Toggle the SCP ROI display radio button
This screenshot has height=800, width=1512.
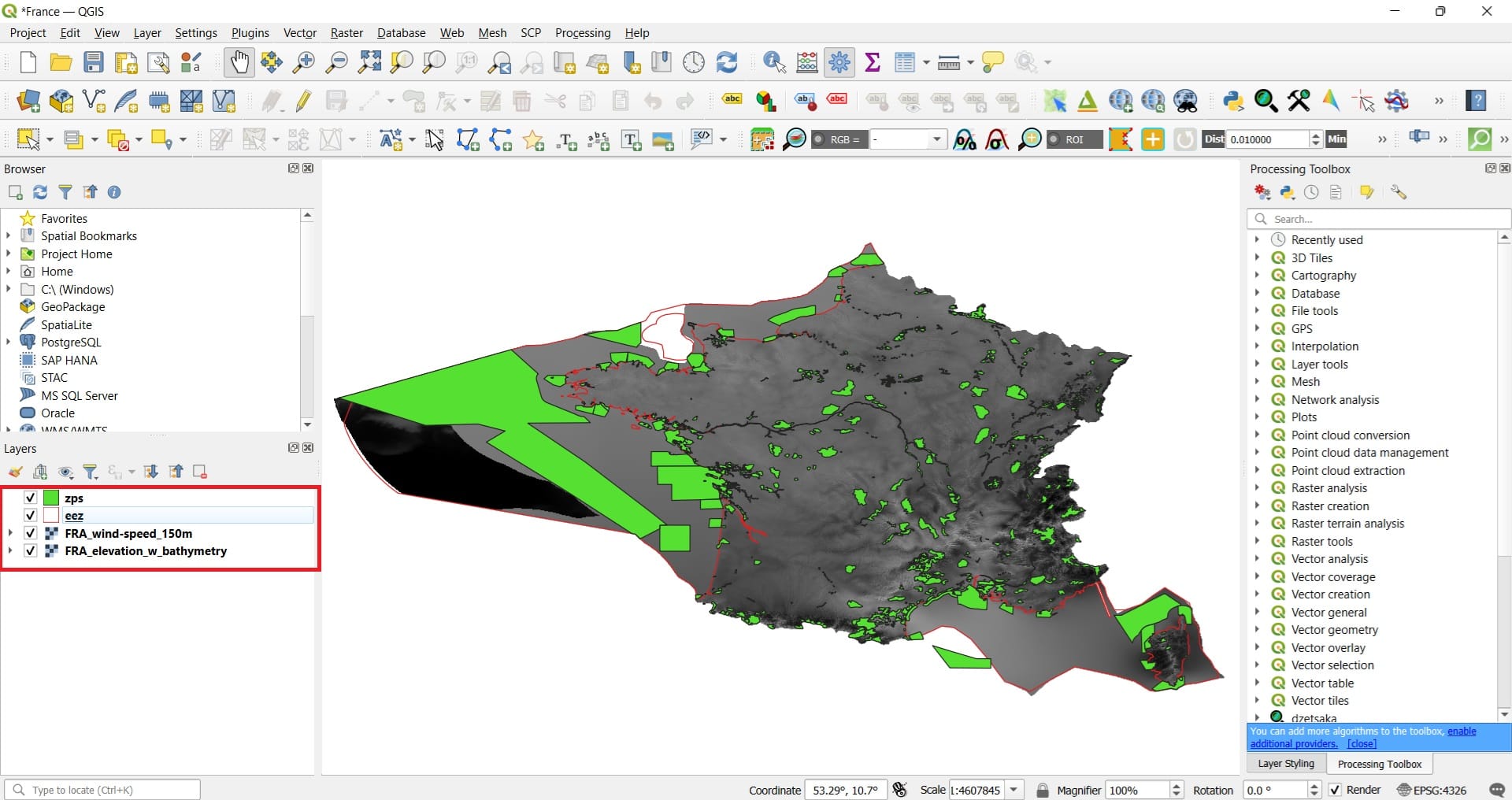pos(1054,139)
